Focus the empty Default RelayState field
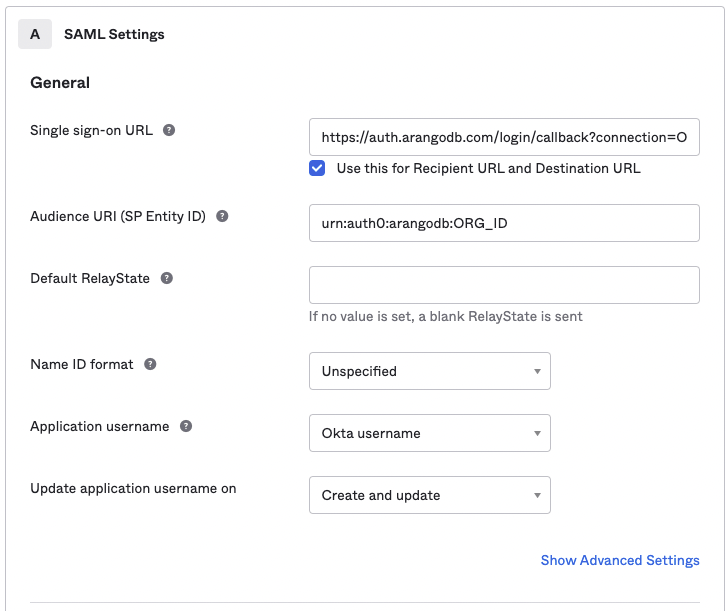The image size is (726, 611). tap(504, 285)
